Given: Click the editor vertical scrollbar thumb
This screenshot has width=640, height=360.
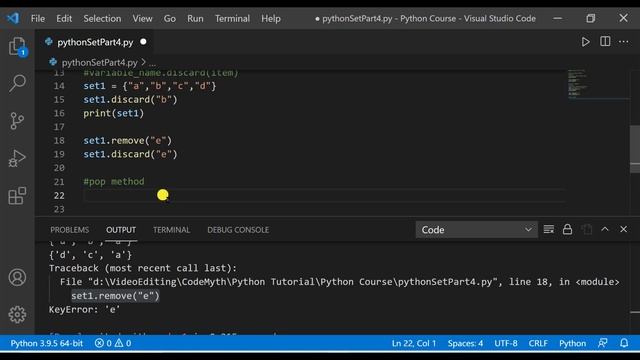Looking at the screenshot, I should point(635,149).
